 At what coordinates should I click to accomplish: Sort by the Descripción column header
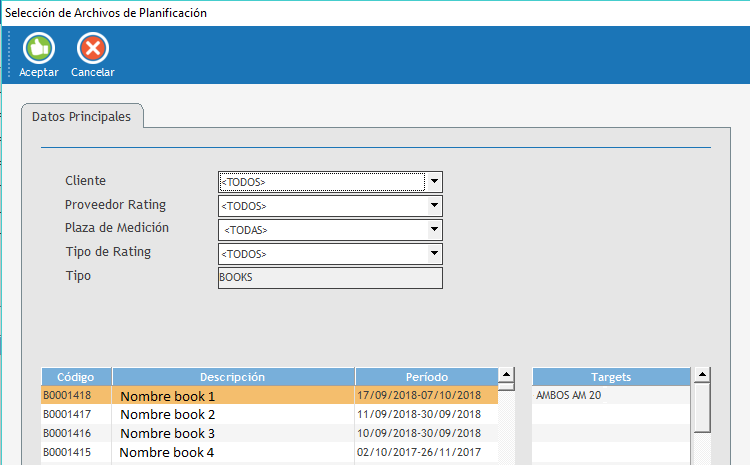[232, 377]
